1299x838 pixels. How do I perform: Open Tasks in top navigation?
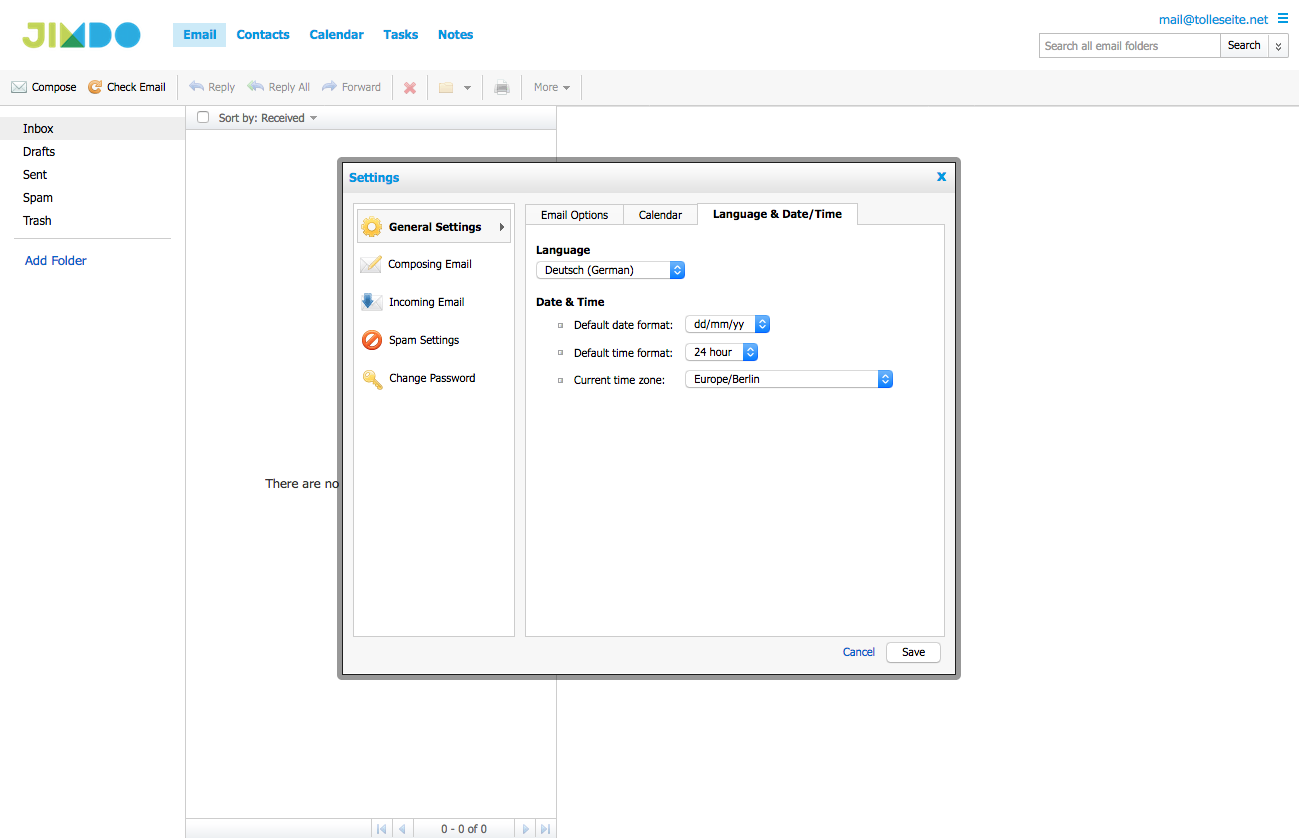pos(400,34)
